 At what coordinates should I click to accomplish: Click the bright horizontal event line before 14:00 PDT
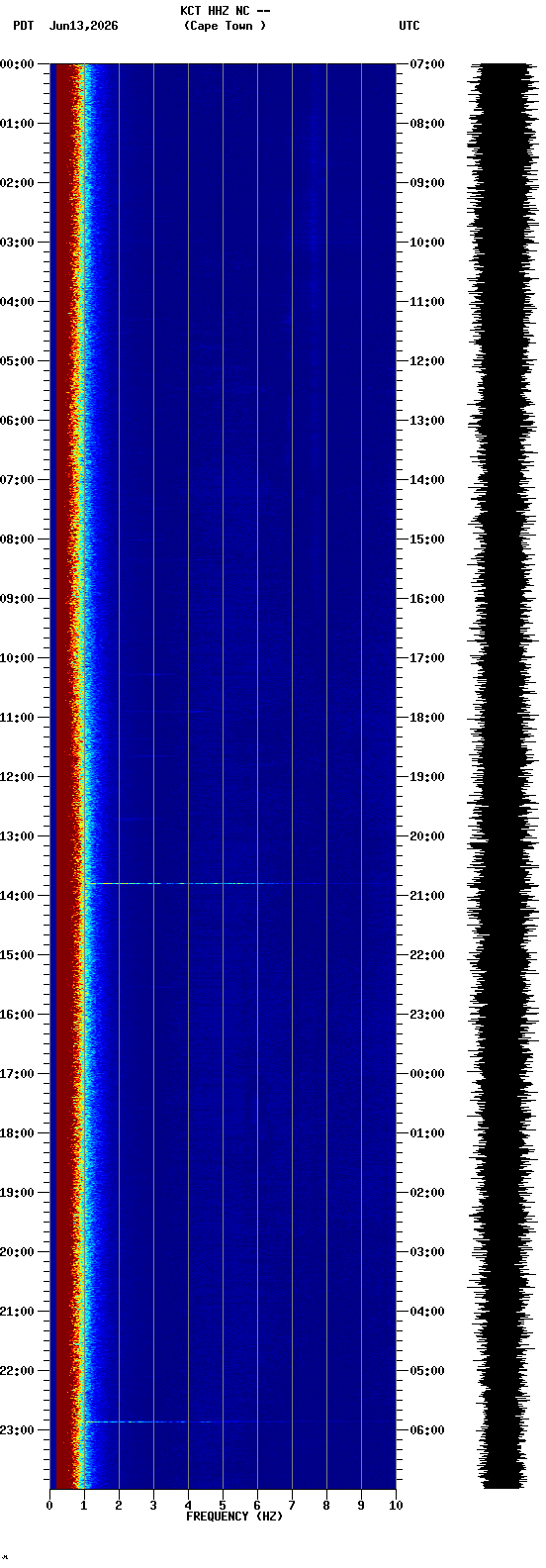pyautogui.click(x=237, y=883)
